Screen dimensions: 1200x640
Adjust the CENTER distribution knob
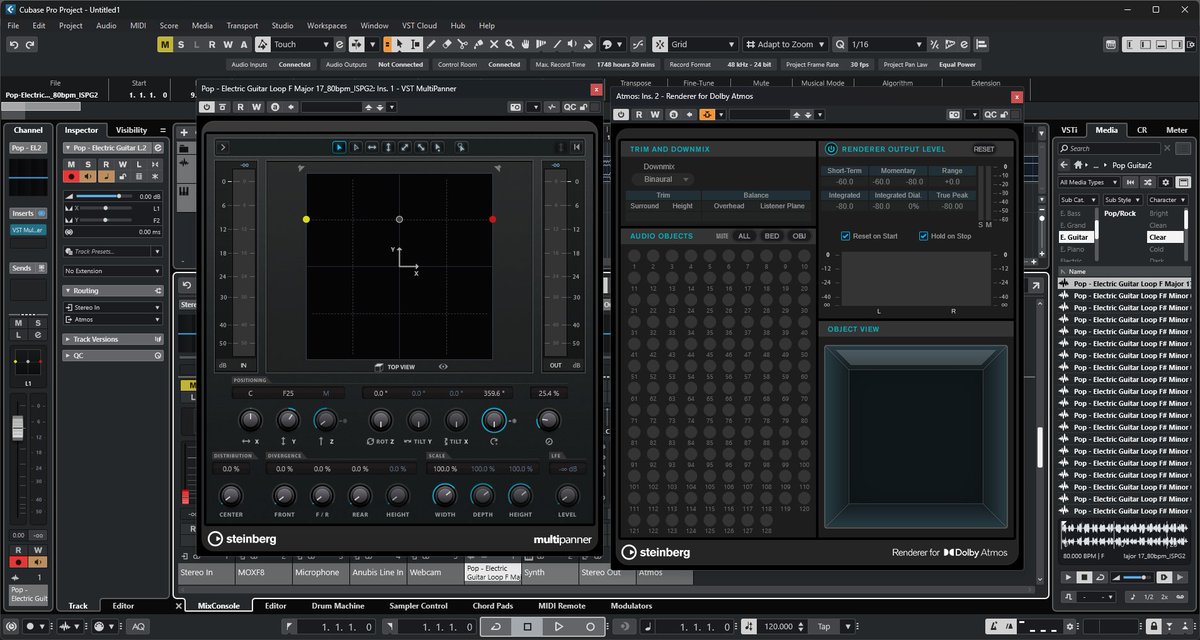(x=231, y=494)
